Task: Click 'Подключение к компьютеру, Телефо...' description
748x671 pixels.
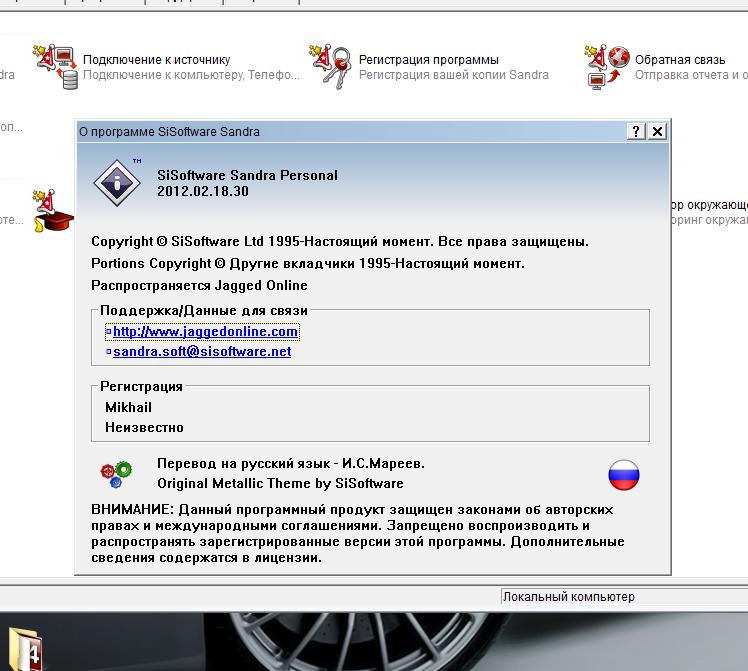Action: (191, 75)
